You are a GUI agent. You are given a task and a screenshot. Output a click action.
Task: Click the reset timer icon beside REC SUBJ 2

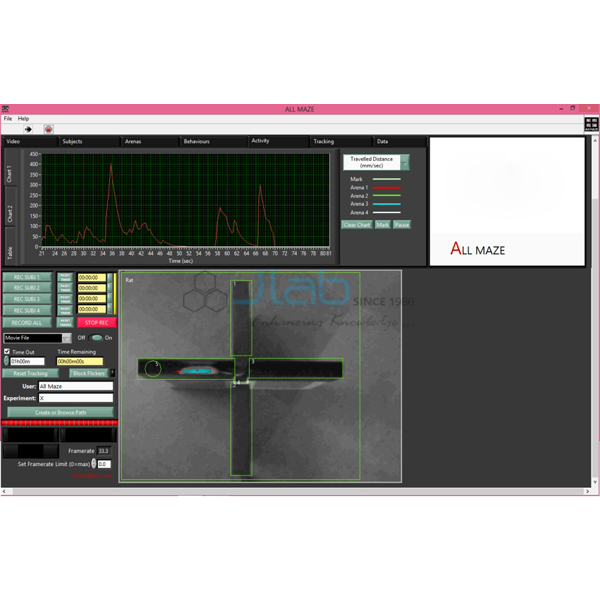coord(65,288)
